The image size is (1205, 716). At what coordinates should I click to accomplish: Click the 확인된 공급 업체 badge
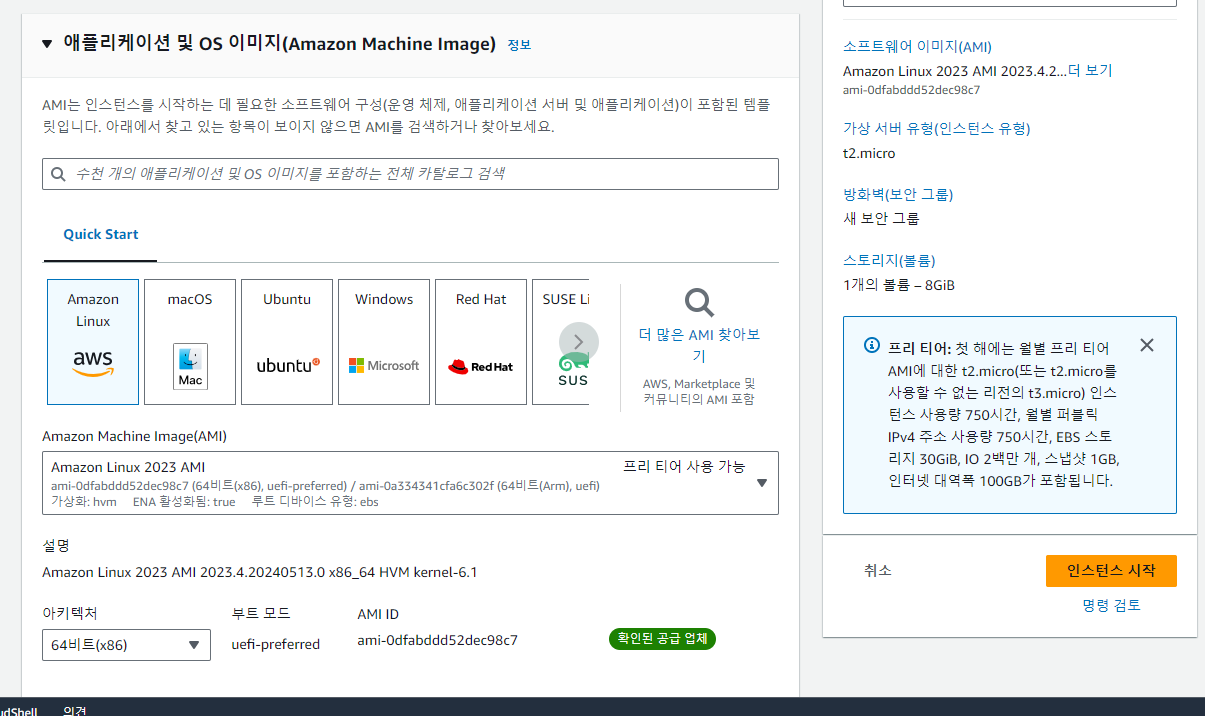point(663,639)
